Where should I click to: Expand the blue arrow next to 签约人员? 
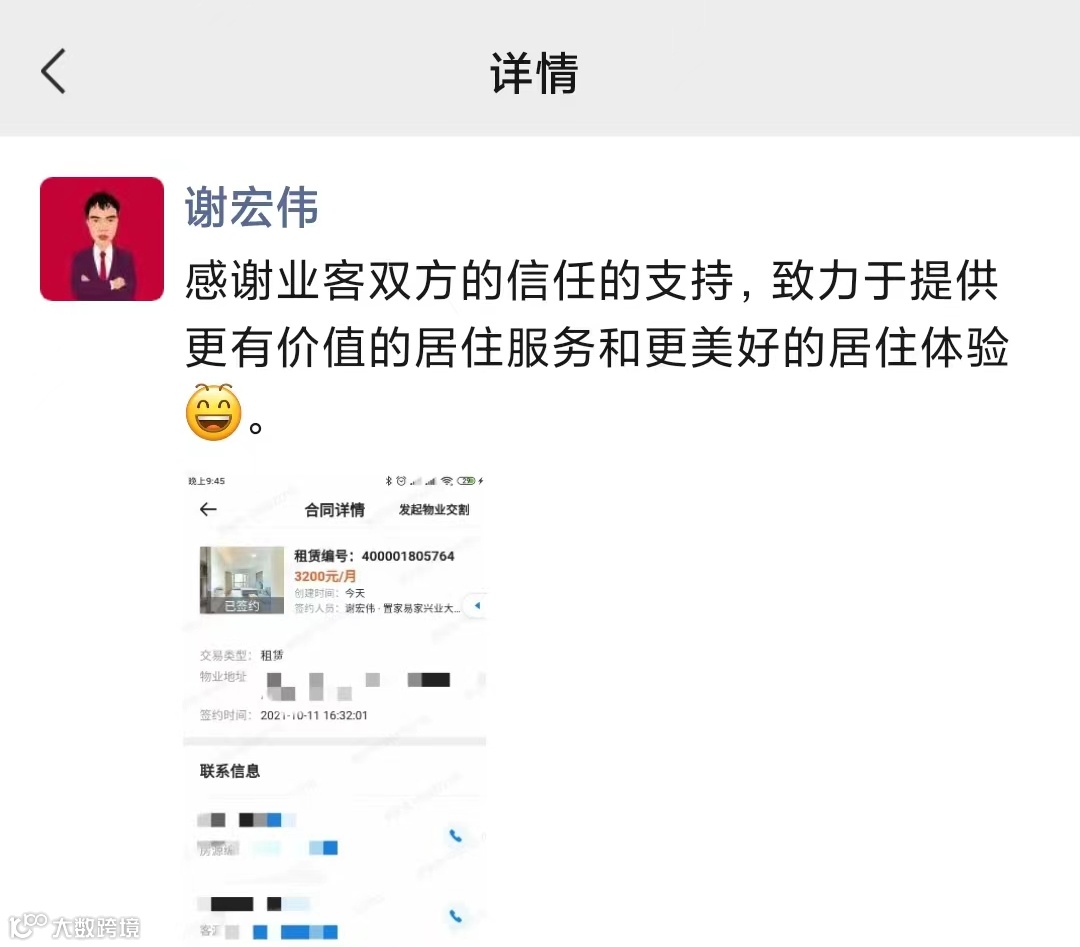pyautogui.click(x=477, y=606)
